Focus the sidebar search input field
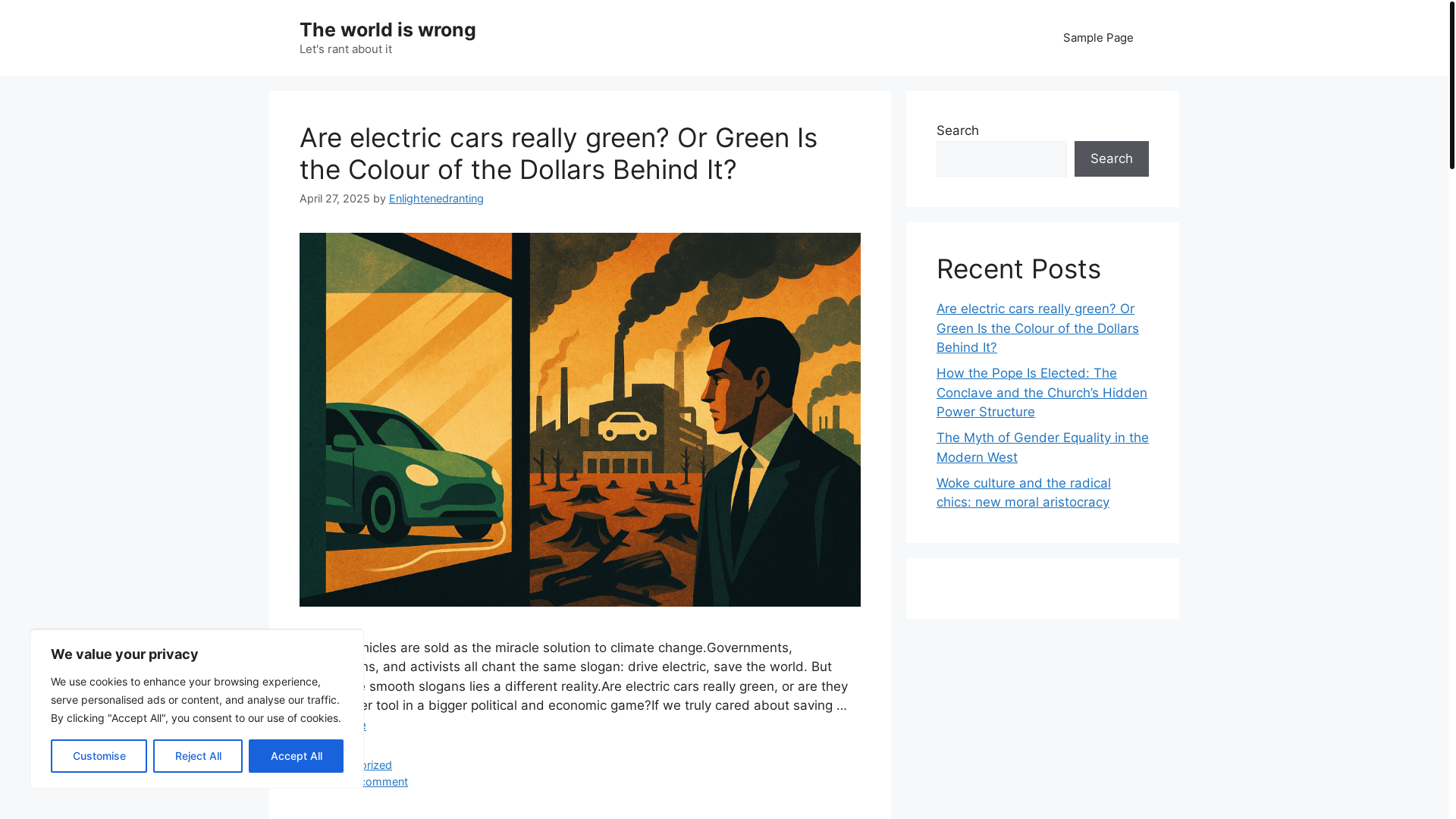 click(1001, 158)
